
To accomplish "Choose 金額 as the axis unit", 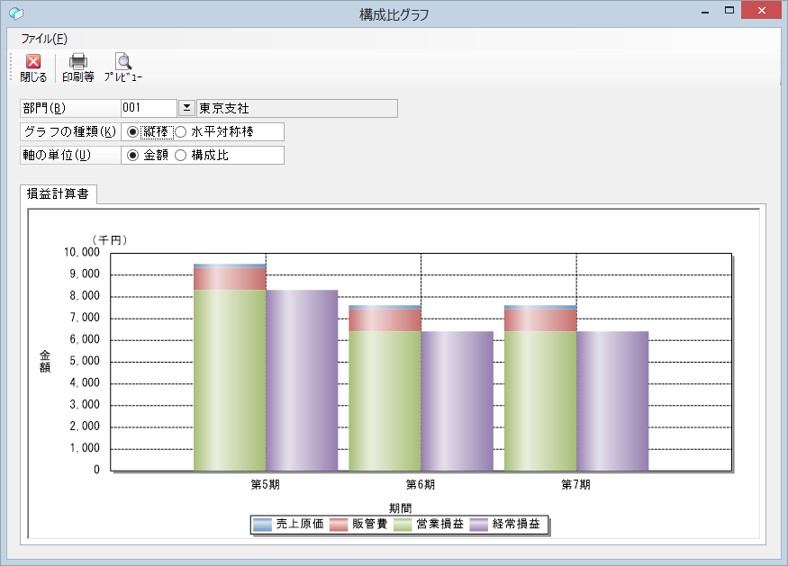I will tap(133, 155).
